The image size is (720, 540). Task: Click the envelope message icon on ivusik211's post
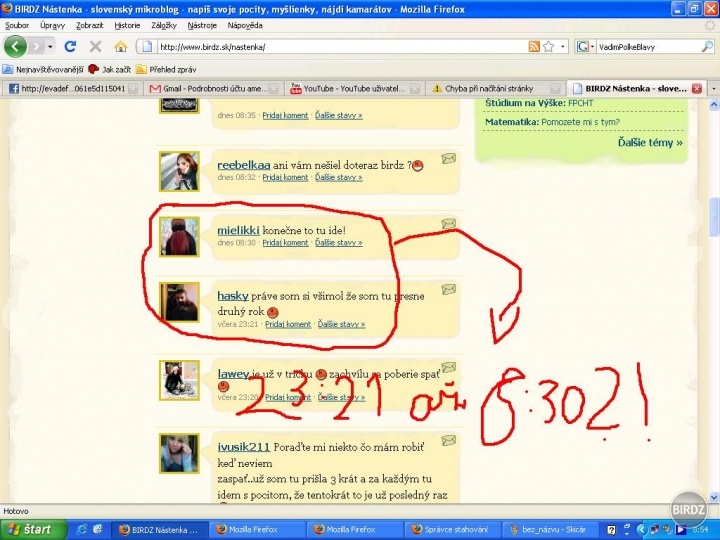click(x=449, y=440)
